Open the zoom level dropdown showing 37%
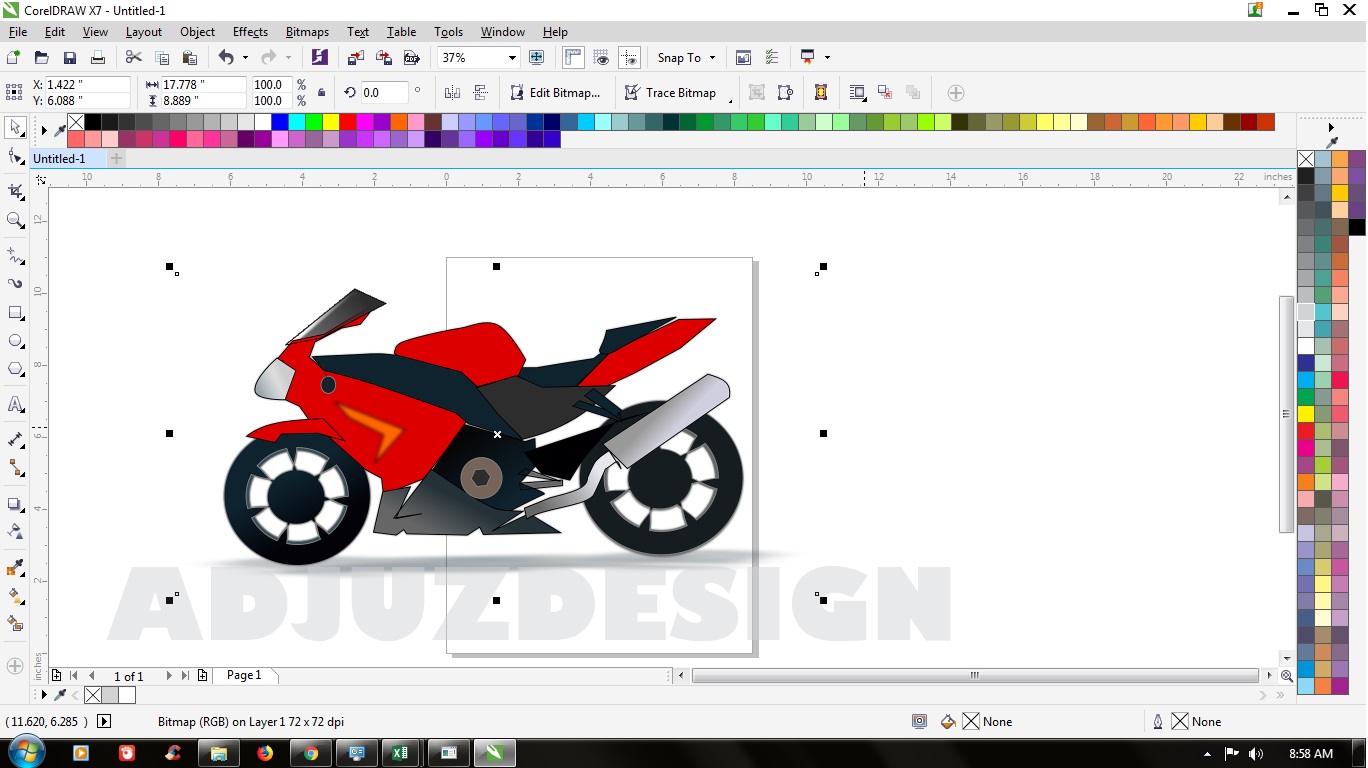This screenshot has width=1368, height=768. 510,57
